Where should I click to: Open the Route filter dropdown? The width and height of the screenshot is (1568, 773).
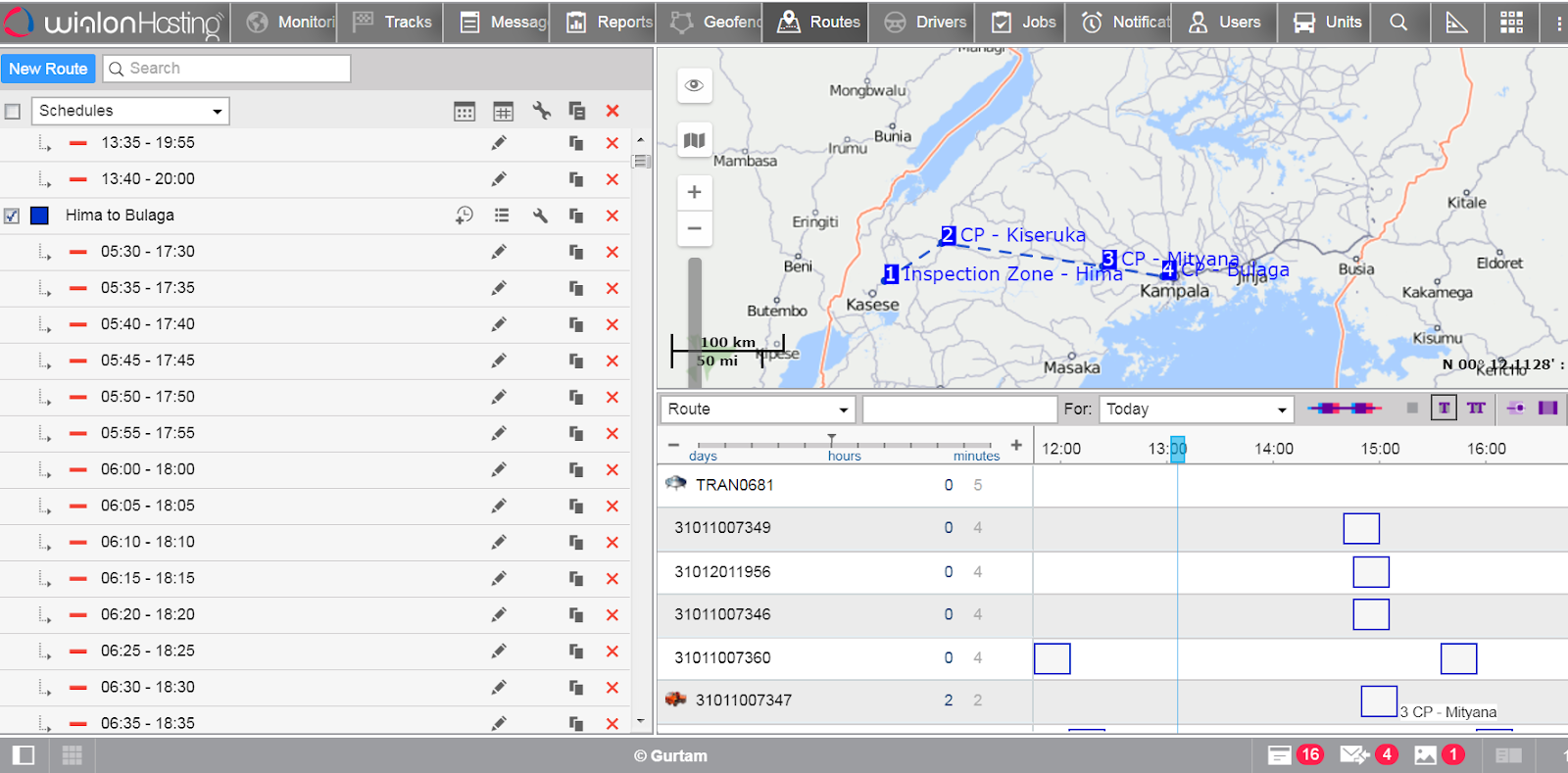click(x=758, y=410)
